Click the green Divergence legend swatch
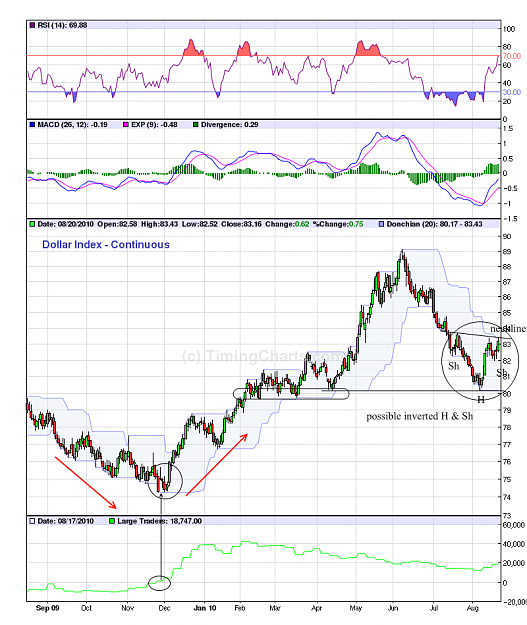Viewport: 527px width, 625px height. click(x=196, y=125)
